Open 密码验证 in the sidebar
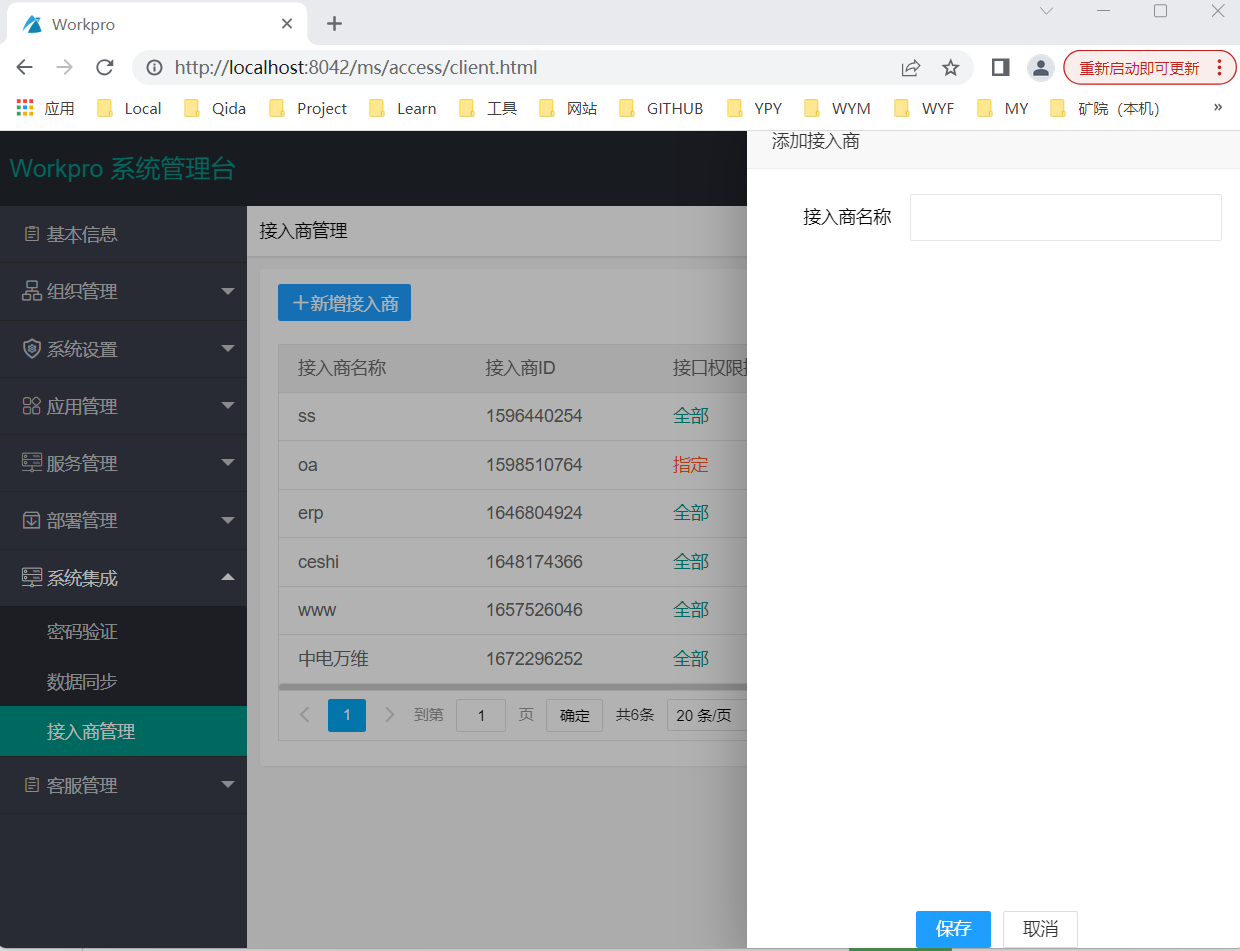Screen dimensions: 1240x951 point(82,632)
